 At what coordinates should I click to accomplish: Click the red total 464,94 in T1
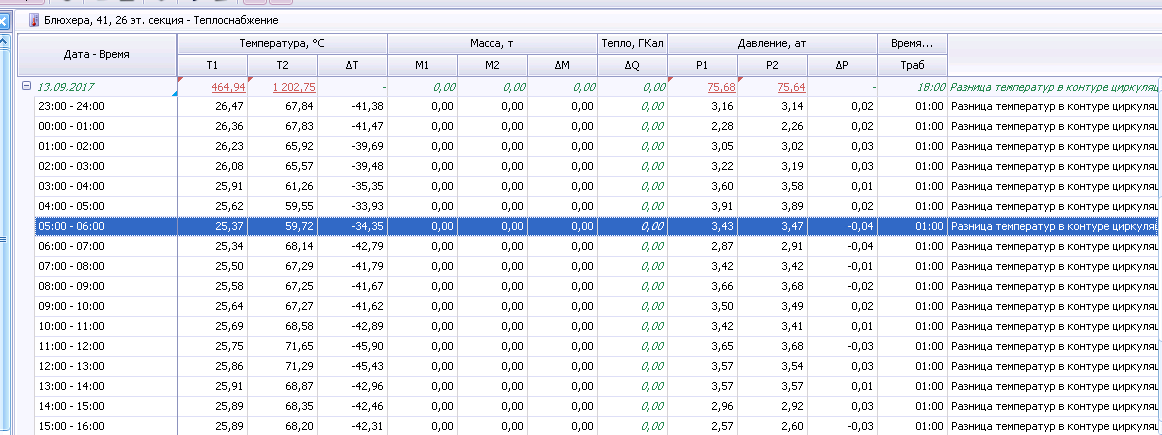point(228,87)
